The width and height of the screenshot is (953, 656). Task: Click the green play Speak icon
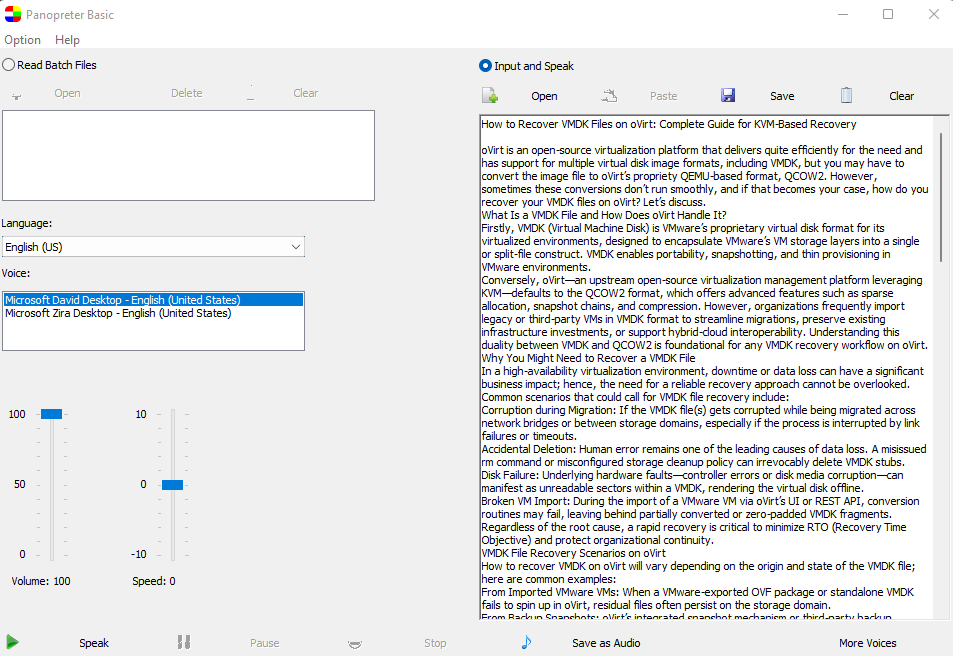click(x=12, y=642)
